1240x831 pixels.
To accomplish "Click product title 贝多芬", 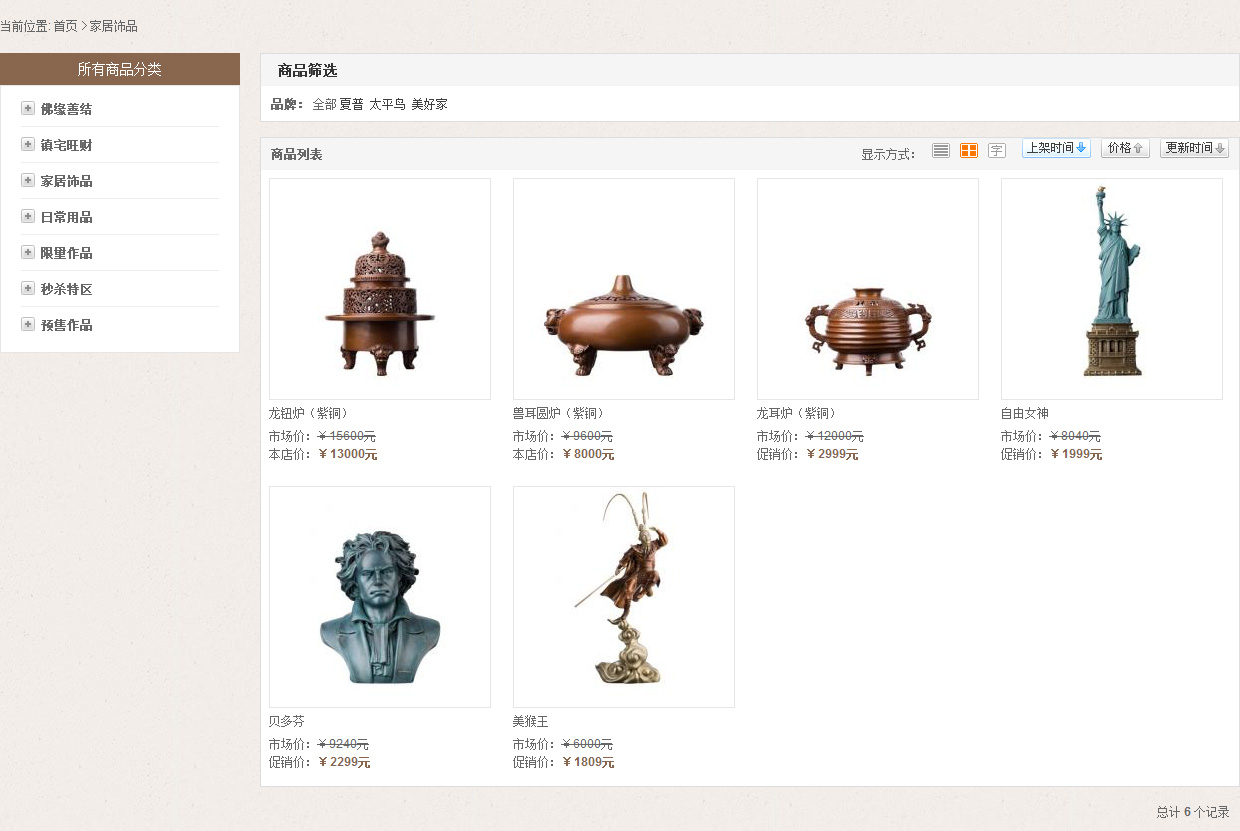I will (286, 721).
